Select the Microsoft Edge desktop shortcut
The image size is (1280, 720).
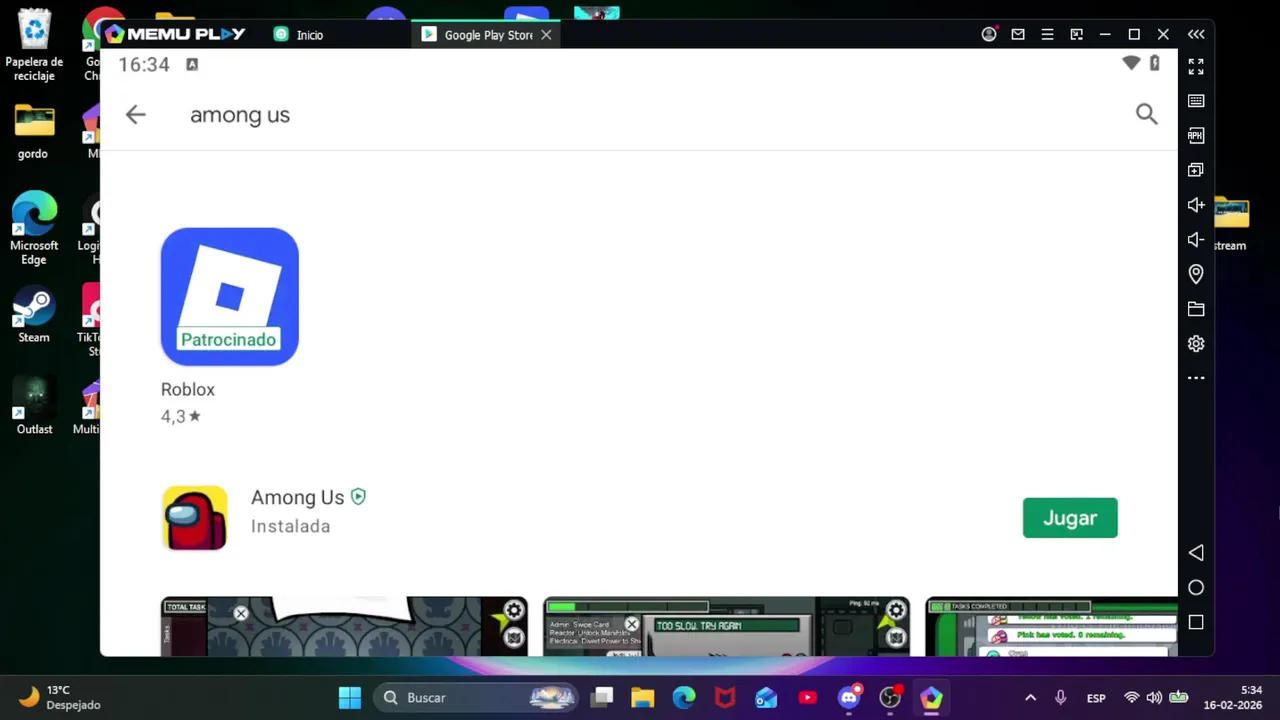(x=34, y=228)
